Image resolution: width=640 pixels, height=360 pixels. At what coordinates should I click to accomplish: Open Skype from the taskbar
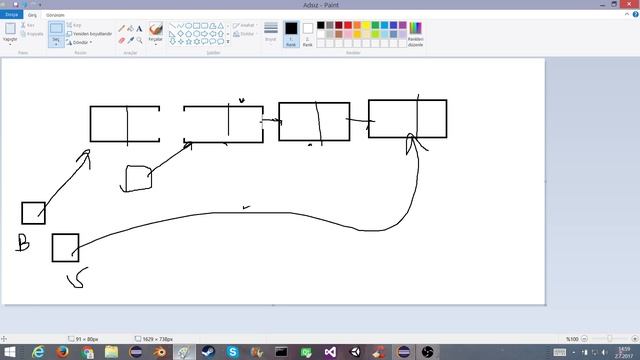pyautogui.click(x=233, y=352)
